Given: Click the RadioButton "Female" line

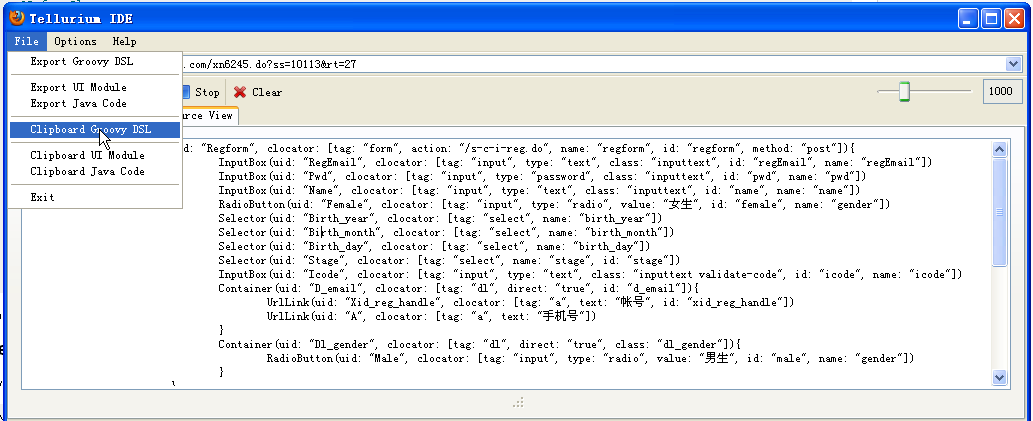Looking at the screenshot, I should (554, 204).
